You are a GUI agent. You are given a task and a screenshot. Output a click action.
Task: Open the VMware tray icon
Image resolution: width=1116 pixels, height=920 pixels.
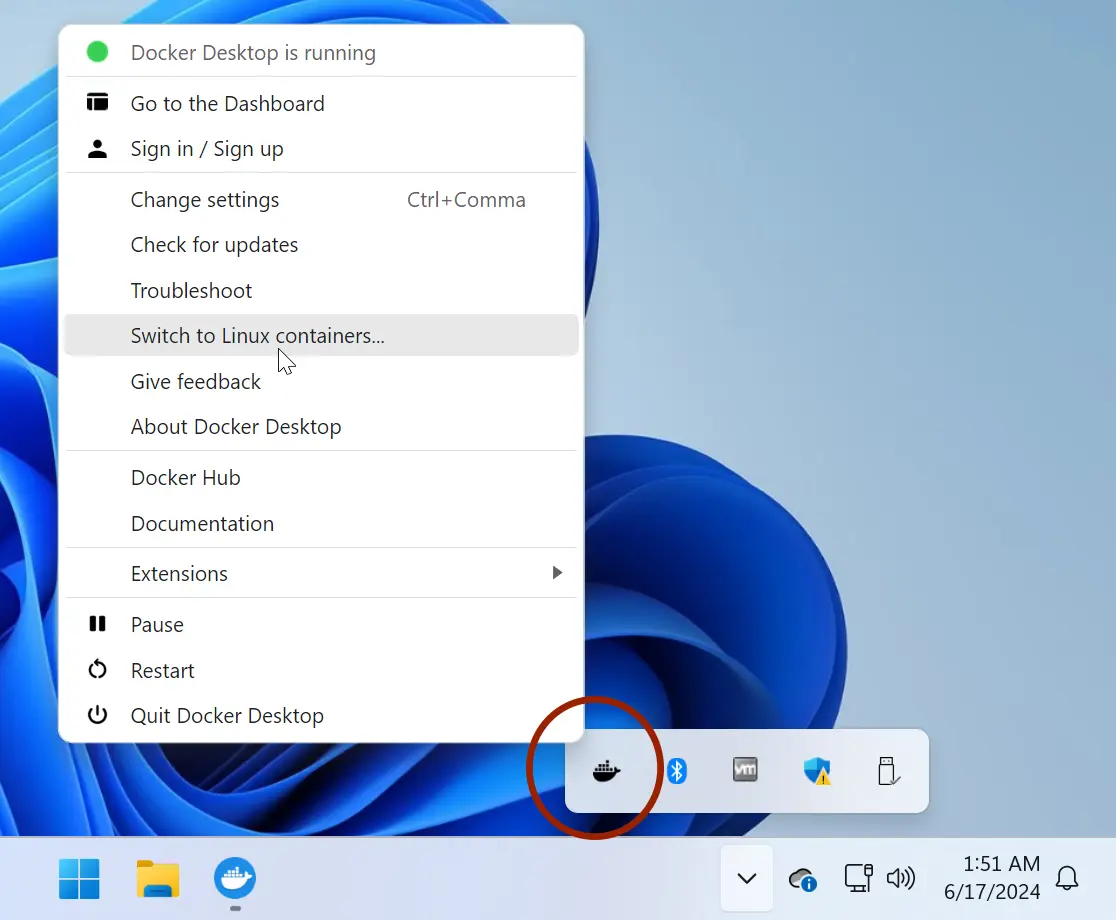[745, 770]
